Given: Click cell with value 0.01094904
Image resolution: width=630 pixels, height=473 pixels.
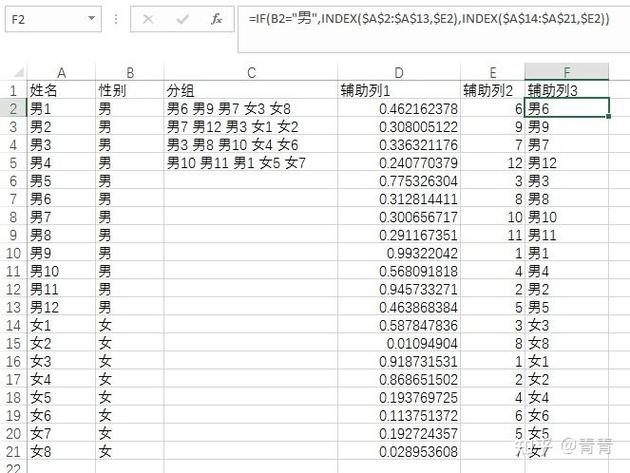Looking at the screenshot, I should 399,343.
